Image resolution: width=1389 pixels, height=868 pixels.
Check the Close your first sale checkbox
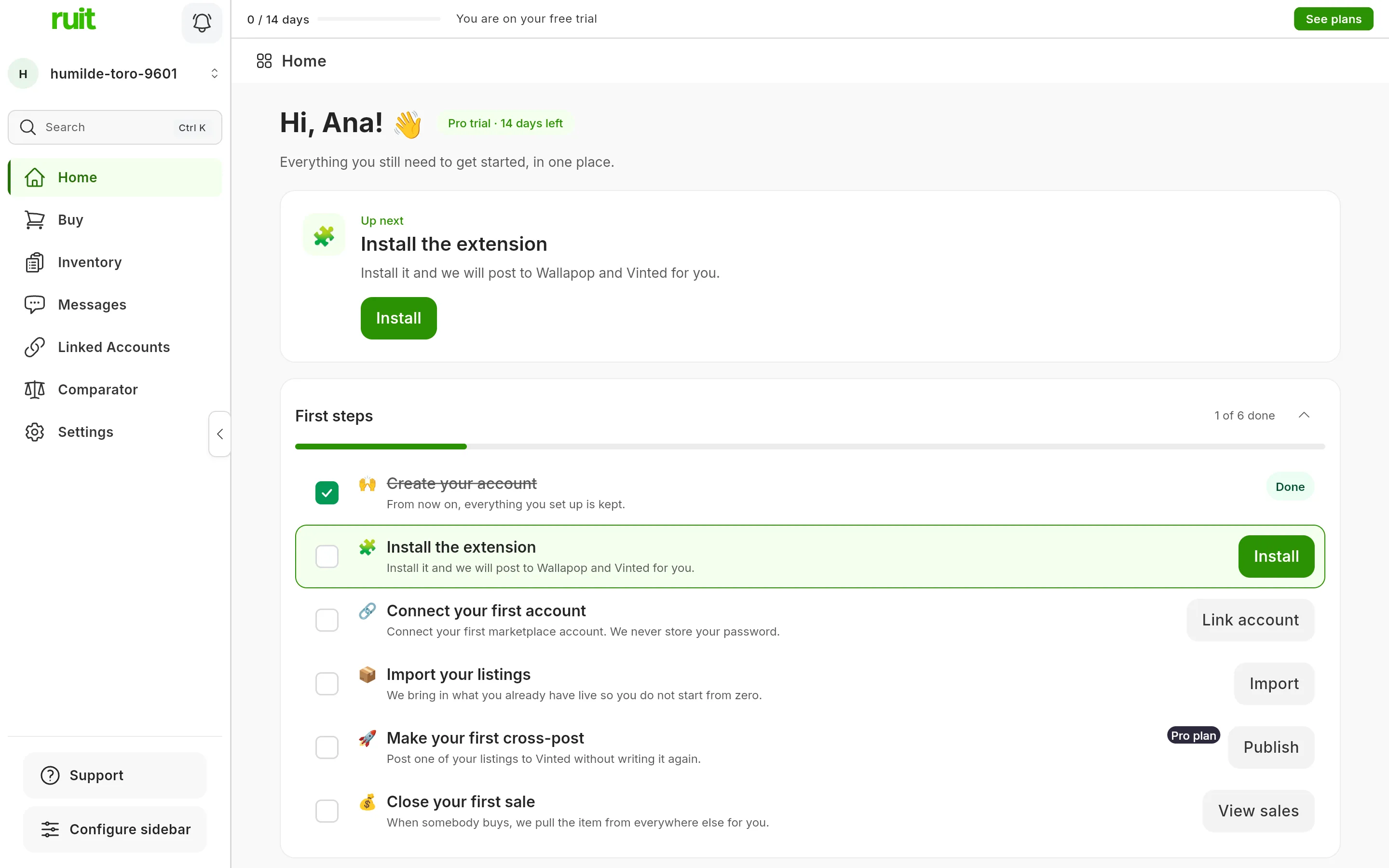tap(327, 811)
